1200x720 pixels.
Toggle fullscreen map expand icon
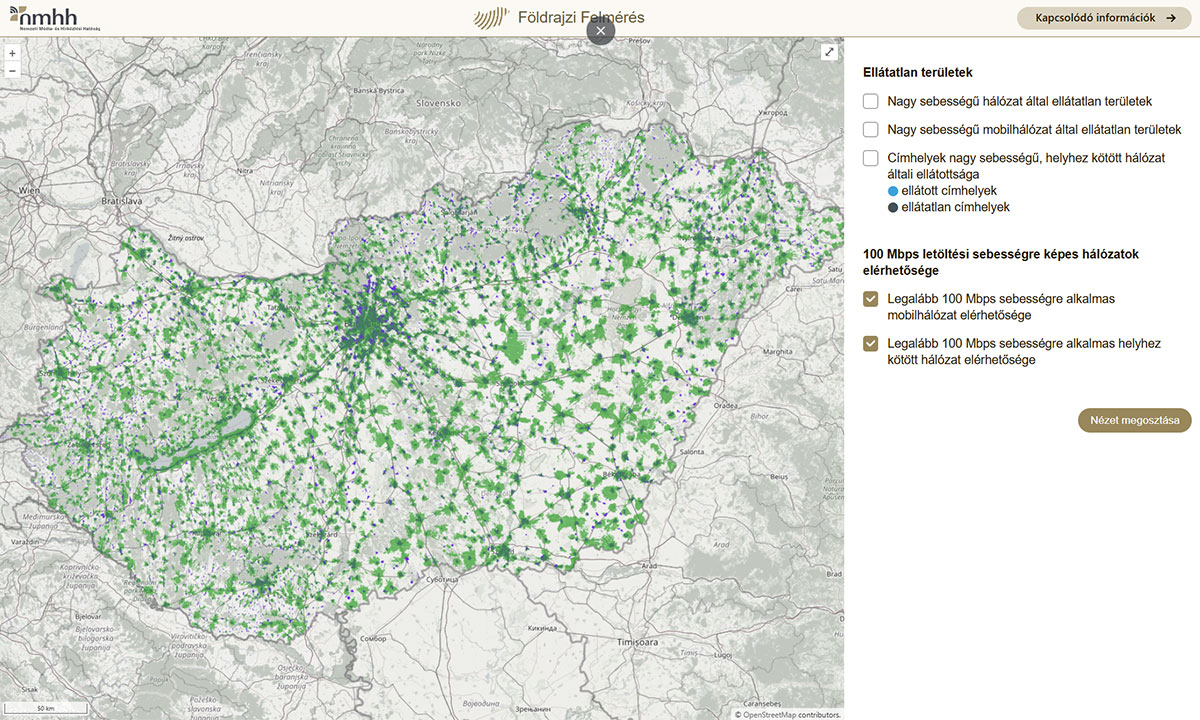(x=829, y=52)
